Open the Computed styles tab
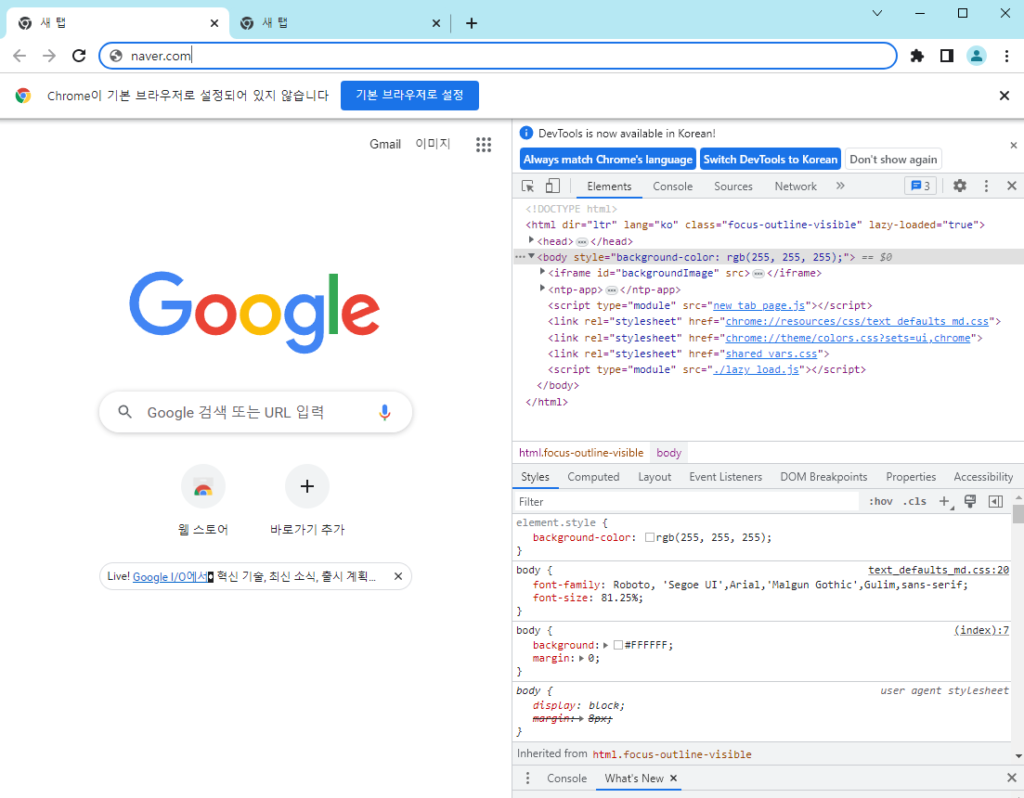The image size is (1024, 798). click(593, 477)
